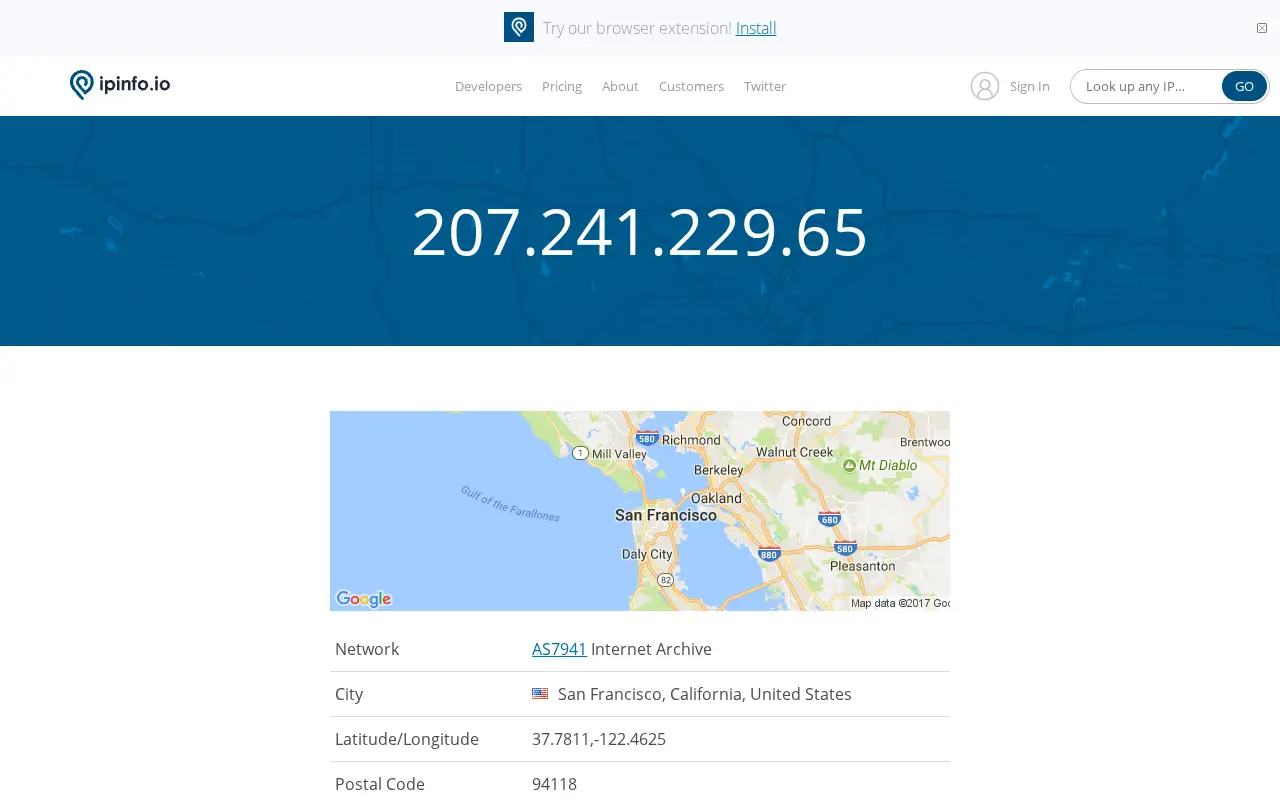The height and width of the screenshot is (800, 1280).
Task: Select the IP address 207.241.229.65 heading
Action: 640,231
